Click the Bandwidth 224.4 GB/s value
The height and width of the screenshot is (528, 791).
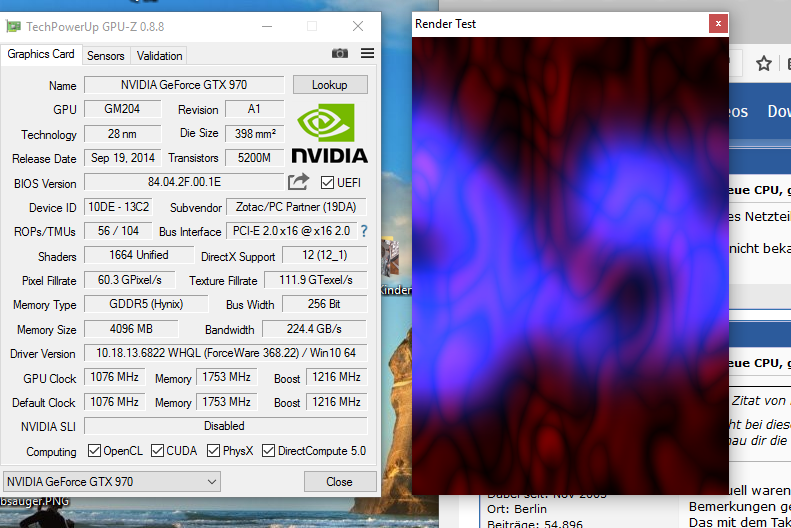[314, 329]
